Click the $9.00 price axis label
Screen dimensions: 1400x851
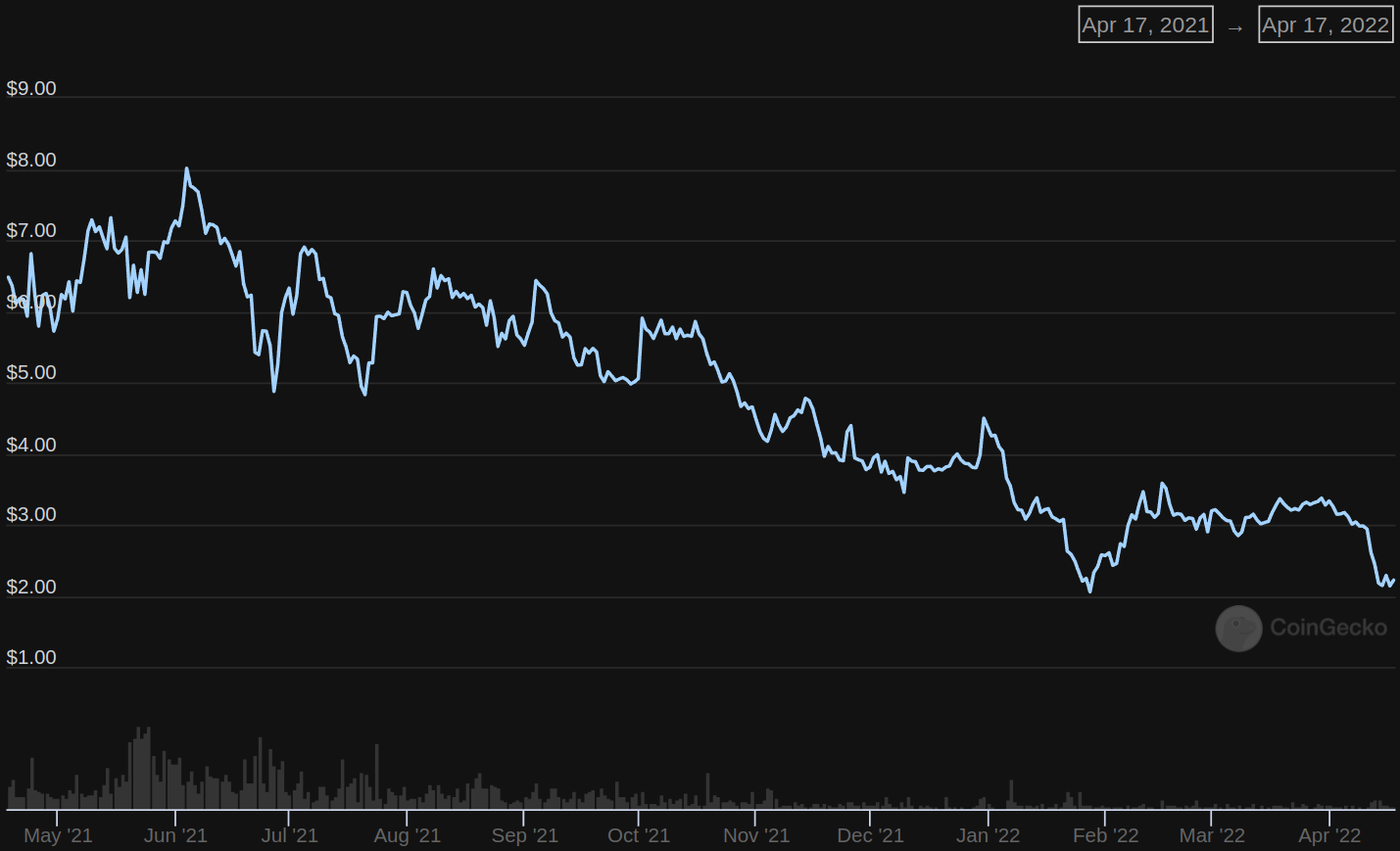tap(31, 89)
